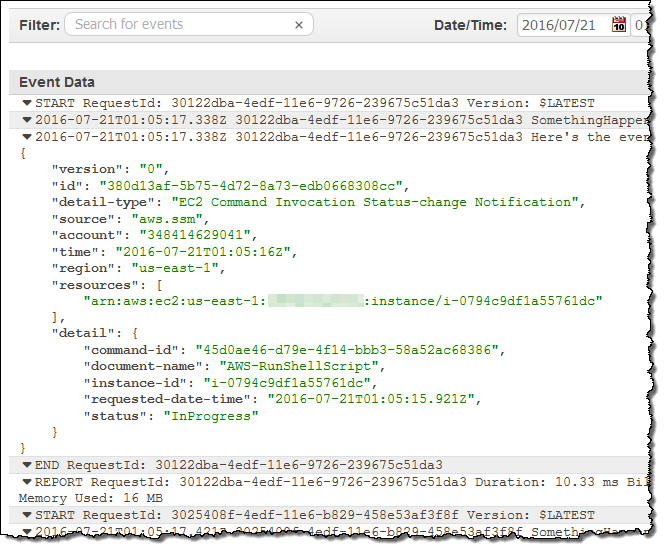Select the AWS-RunShellScript document name
This screenshot has width=664, height=549.
tap(299, 366)
